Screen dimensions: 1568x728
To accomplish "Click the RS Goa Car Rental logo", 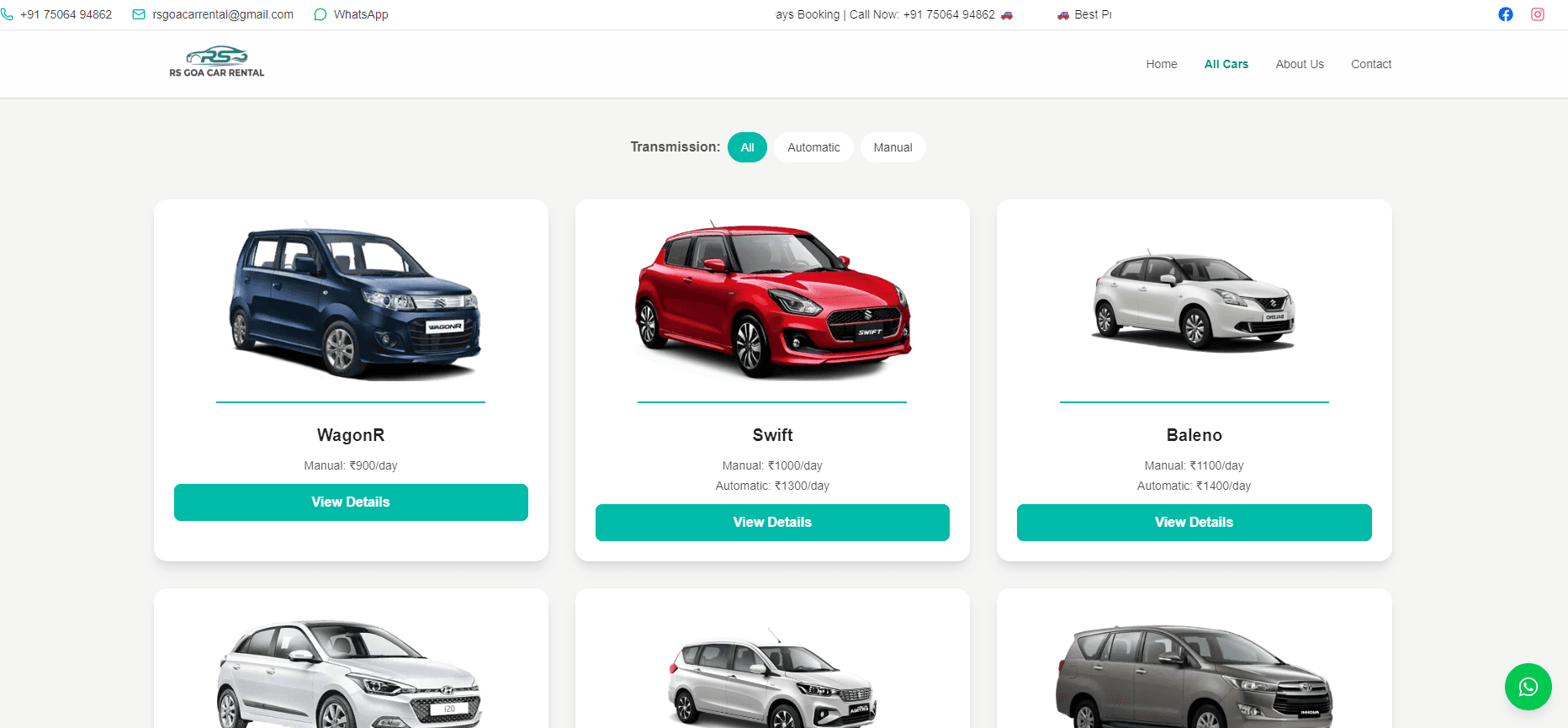I will click(217, 62).
